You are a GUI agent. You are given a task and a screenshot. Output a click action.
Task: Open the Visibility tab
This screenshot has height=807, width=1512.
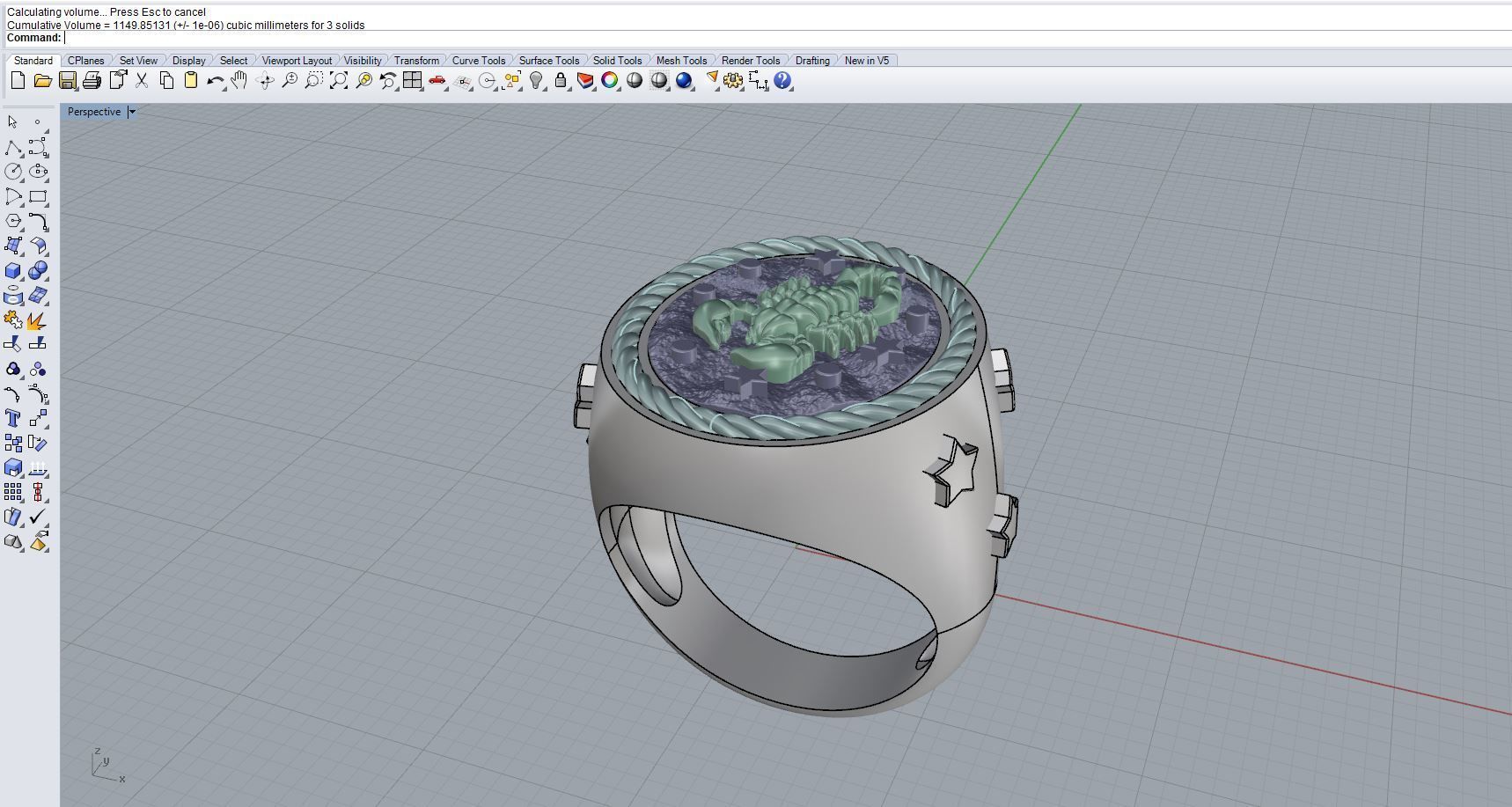pos(363,61)
